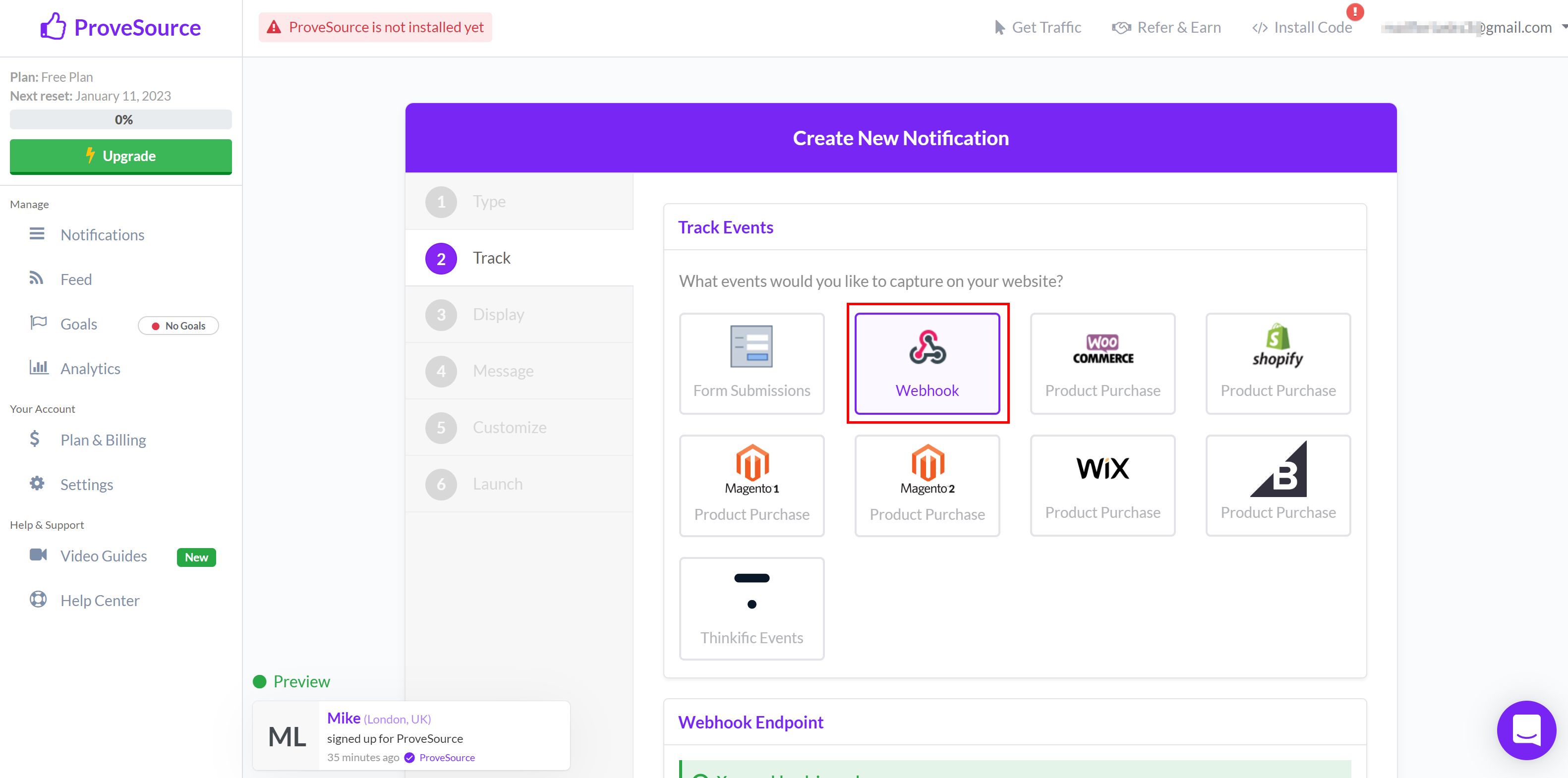Viewport: 1568px width, 778px height.
Task: Click the warning triangle in install alert
Action: click(x=274, y=27)
